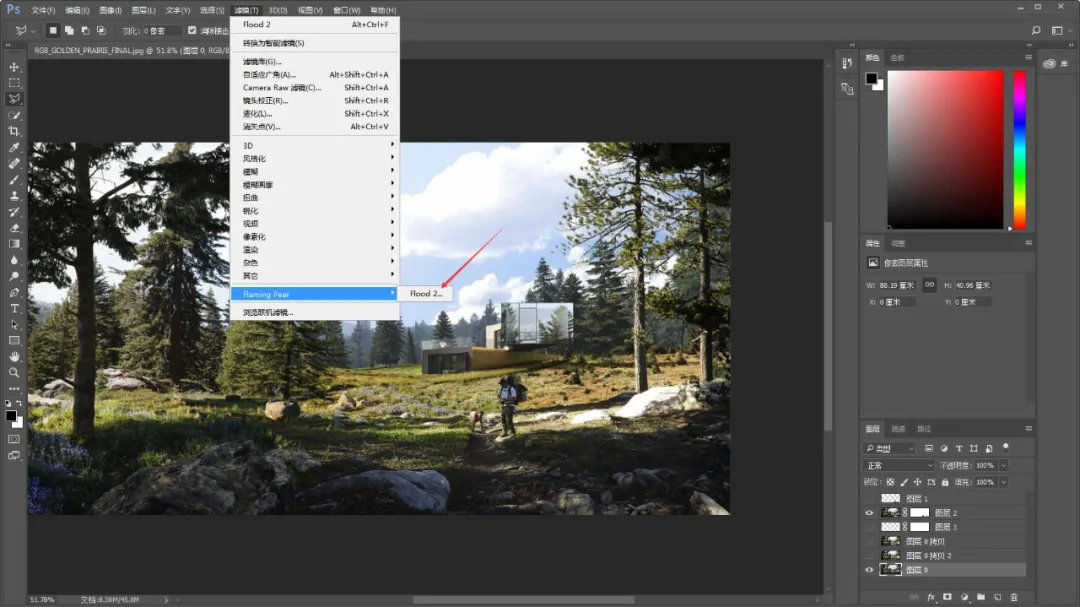Click Flood 2... in Flaming Pear submenu
This screenshot has height=607, width=1080.
click(426, 294)
